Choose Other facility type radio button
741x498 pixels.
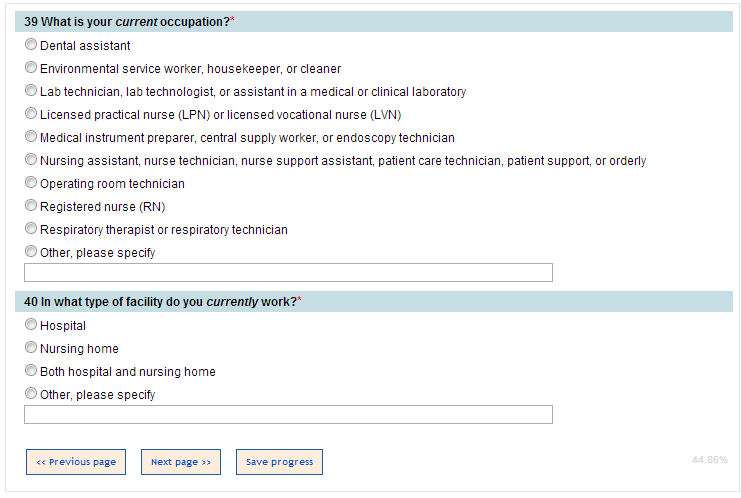tap(31, 394)
